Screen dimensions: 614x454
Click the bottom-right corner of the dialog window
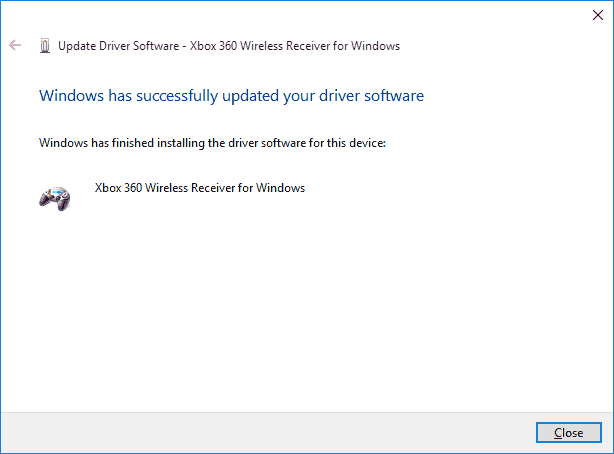click(610, 450)
